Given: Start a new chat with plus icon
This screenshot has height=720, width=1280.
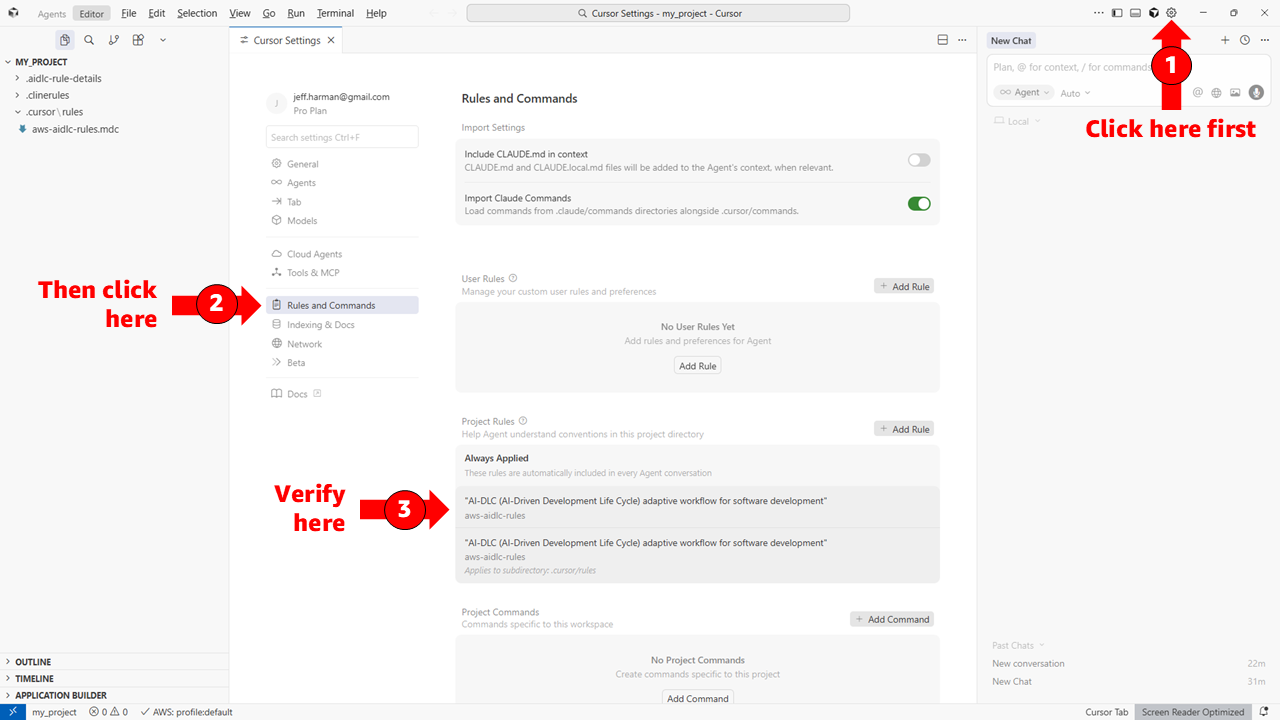Looking at the screenshot, I should tap(1225, 40).
